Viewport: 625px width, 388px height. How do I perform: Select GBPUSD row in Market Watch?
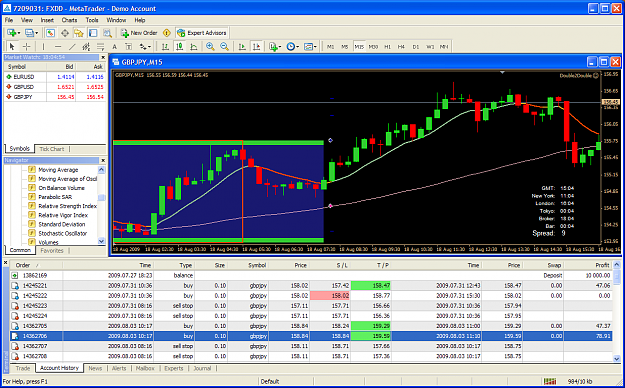tap(55, 87)
